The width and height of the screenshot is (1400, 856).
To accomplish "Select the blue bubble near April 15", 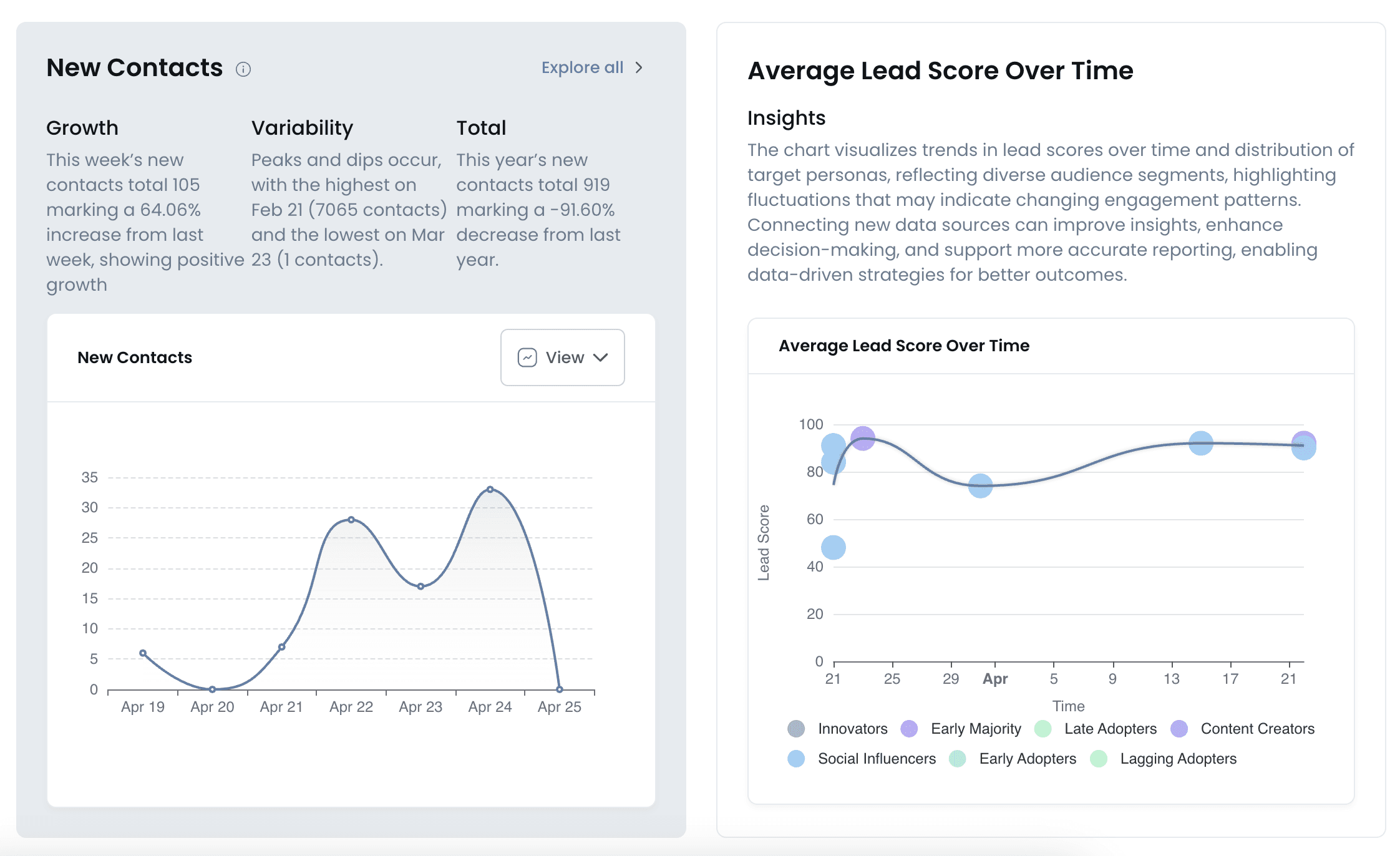I will click(1201, 444).
